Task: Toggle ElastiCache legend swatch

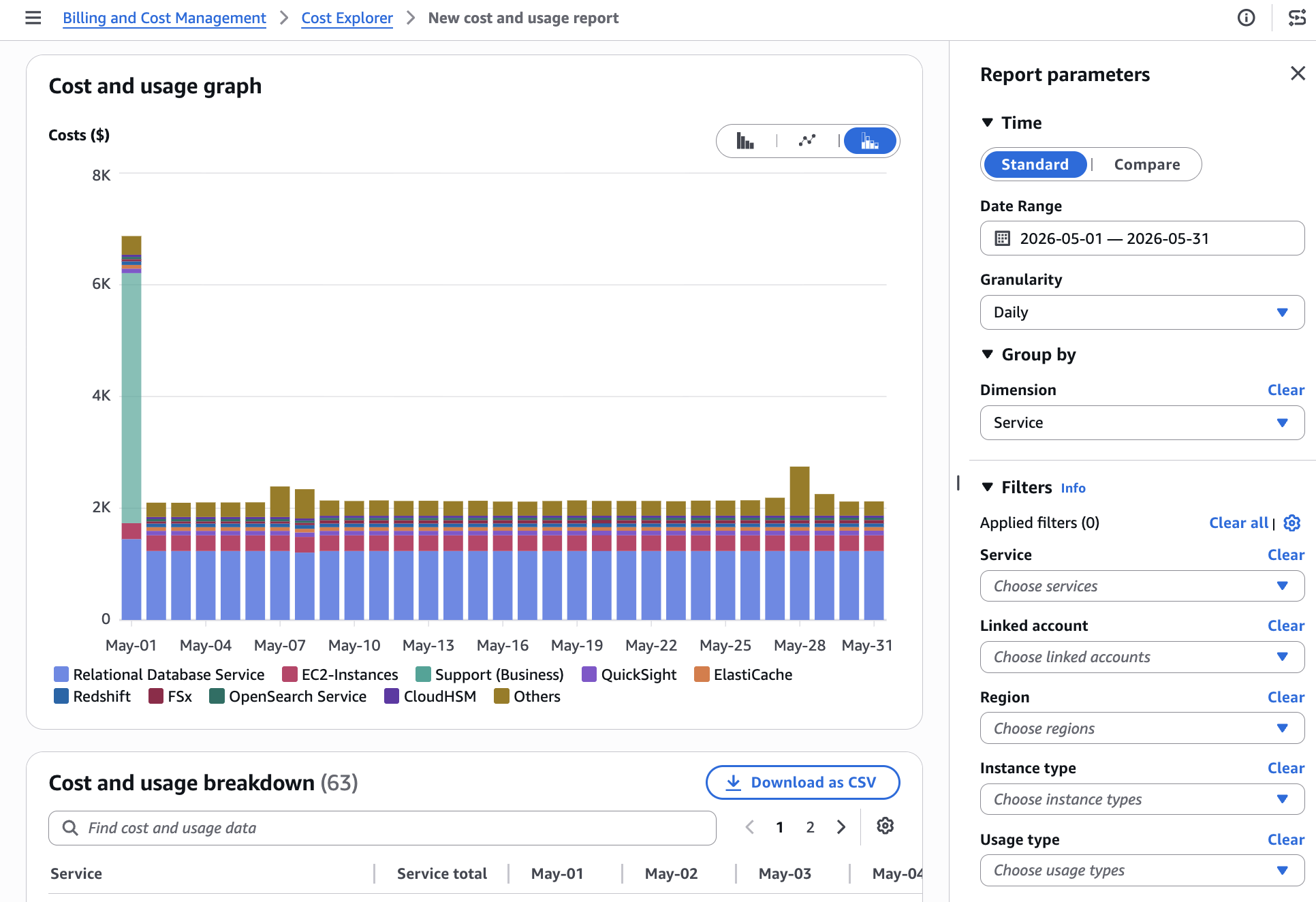Action: click(702, 674)
